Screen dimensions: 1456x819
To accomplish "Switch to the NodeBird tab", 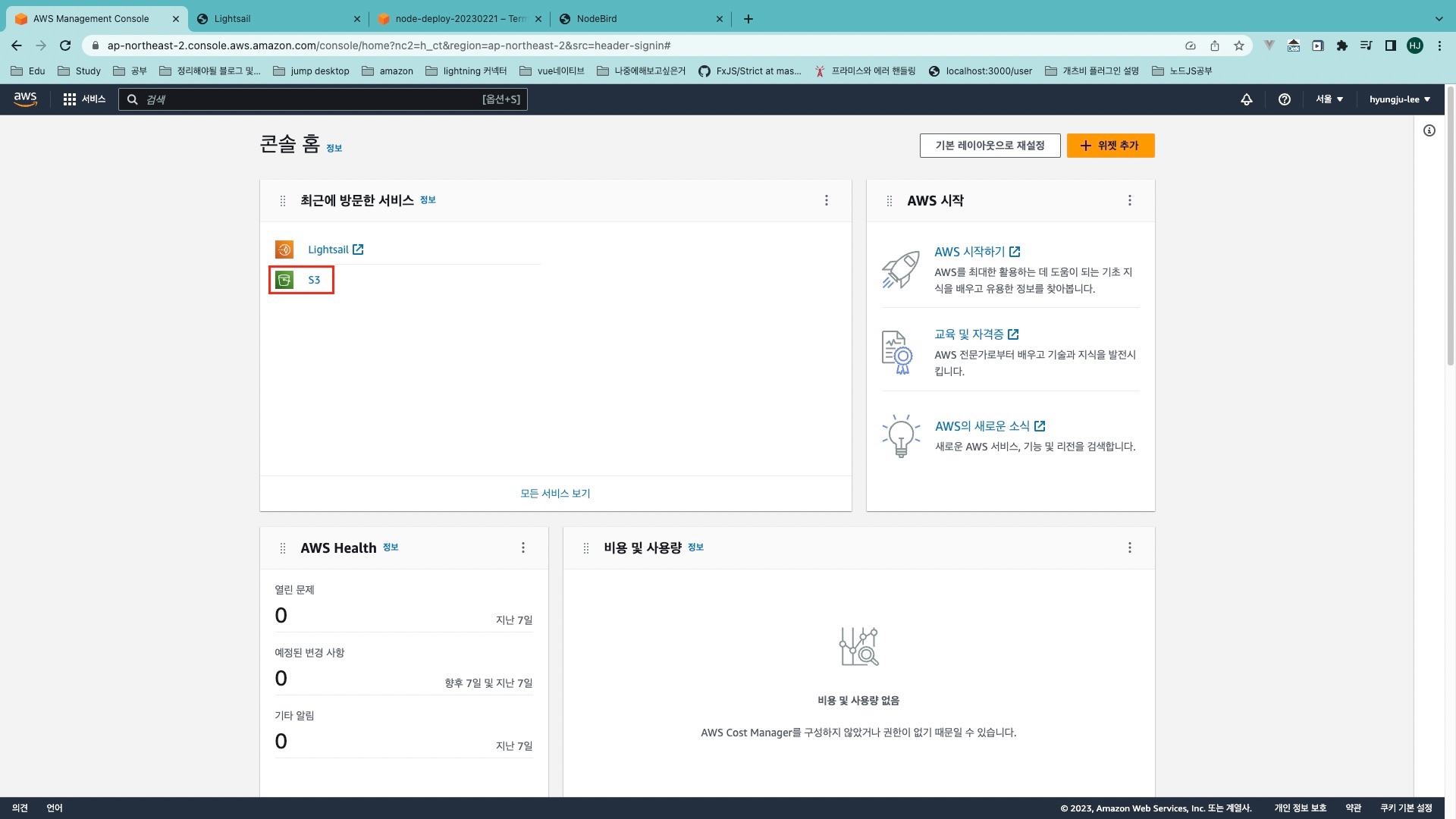I will coord(642,19).
